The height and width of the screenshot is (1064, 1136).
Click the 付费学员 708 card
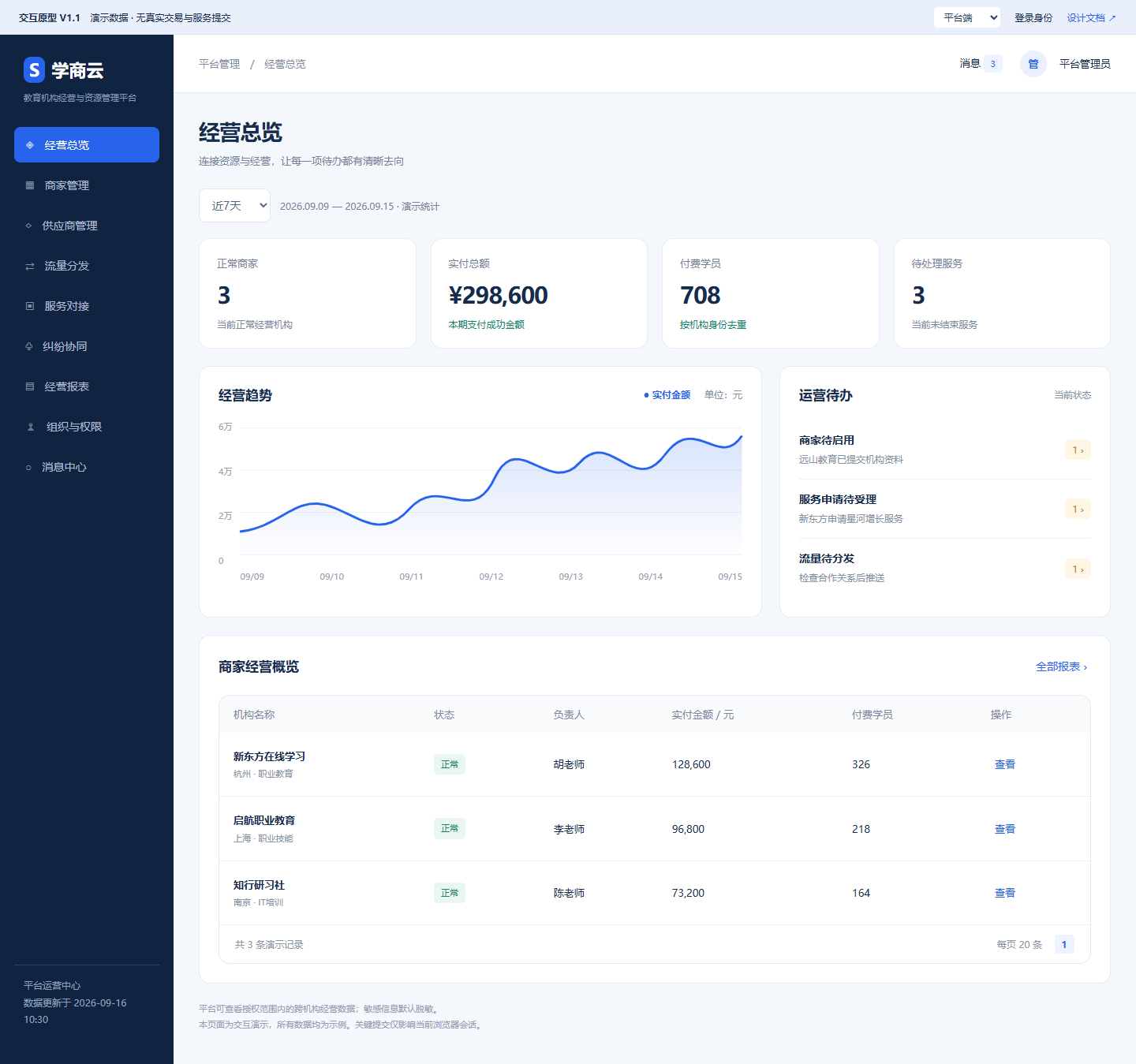tap(771, 293)
